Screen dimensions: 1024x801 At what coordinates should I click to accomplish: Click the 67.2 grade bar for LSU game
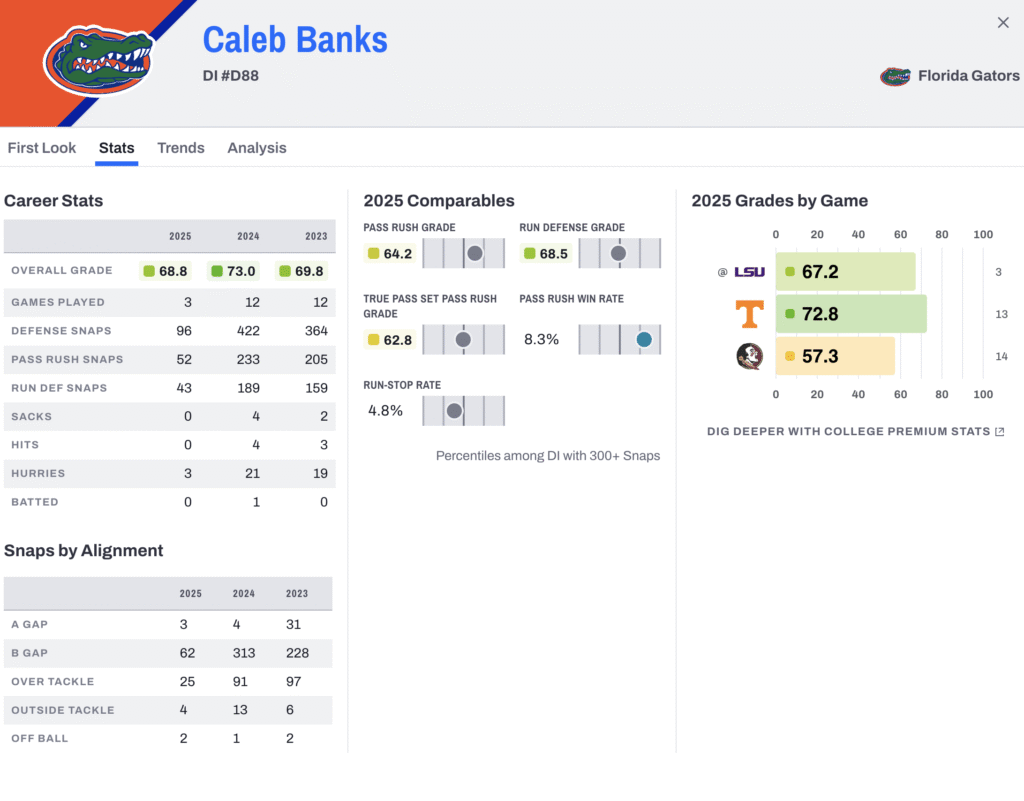(845, 272)
